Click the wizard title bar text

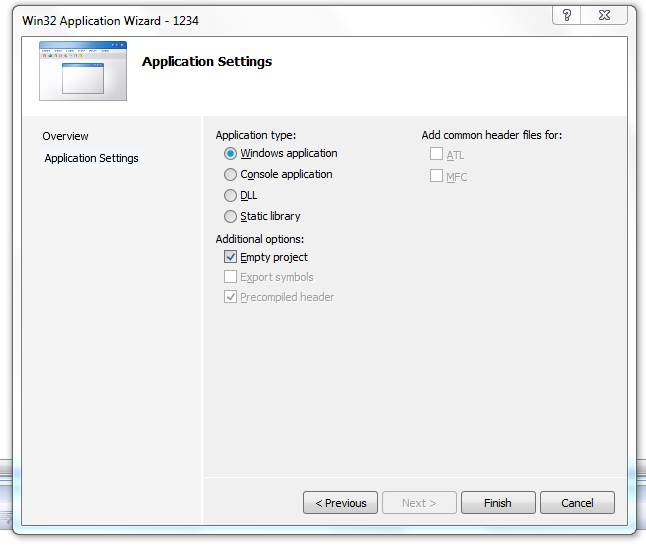pyautogui.click(x=110, y=21)
